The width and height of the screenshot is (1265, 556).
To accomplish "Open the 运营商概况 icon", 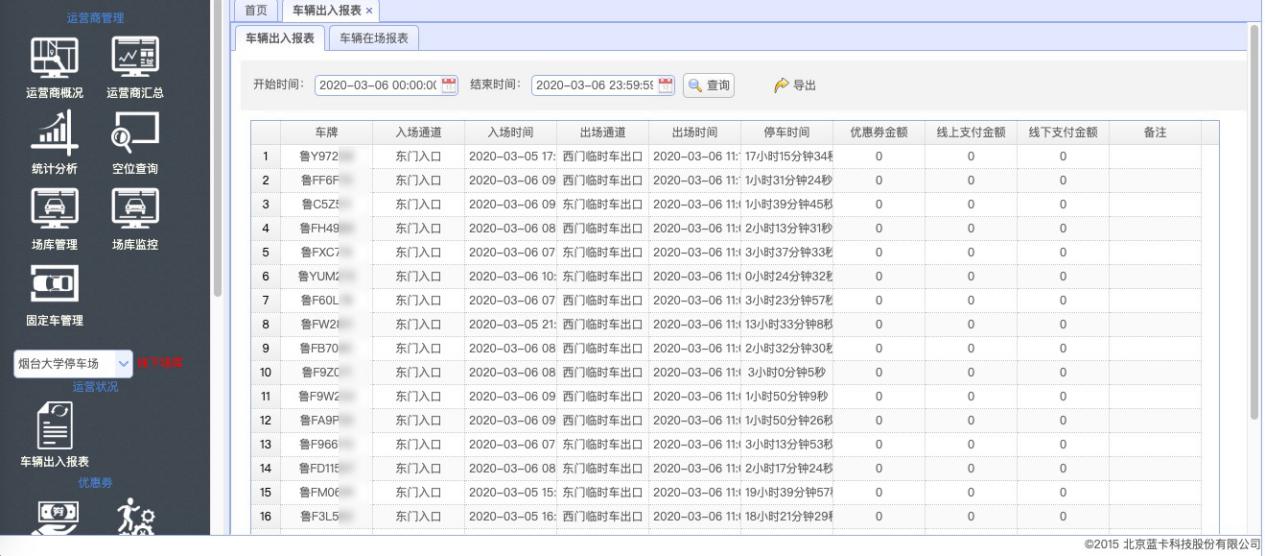I will (x=54, y=58).
